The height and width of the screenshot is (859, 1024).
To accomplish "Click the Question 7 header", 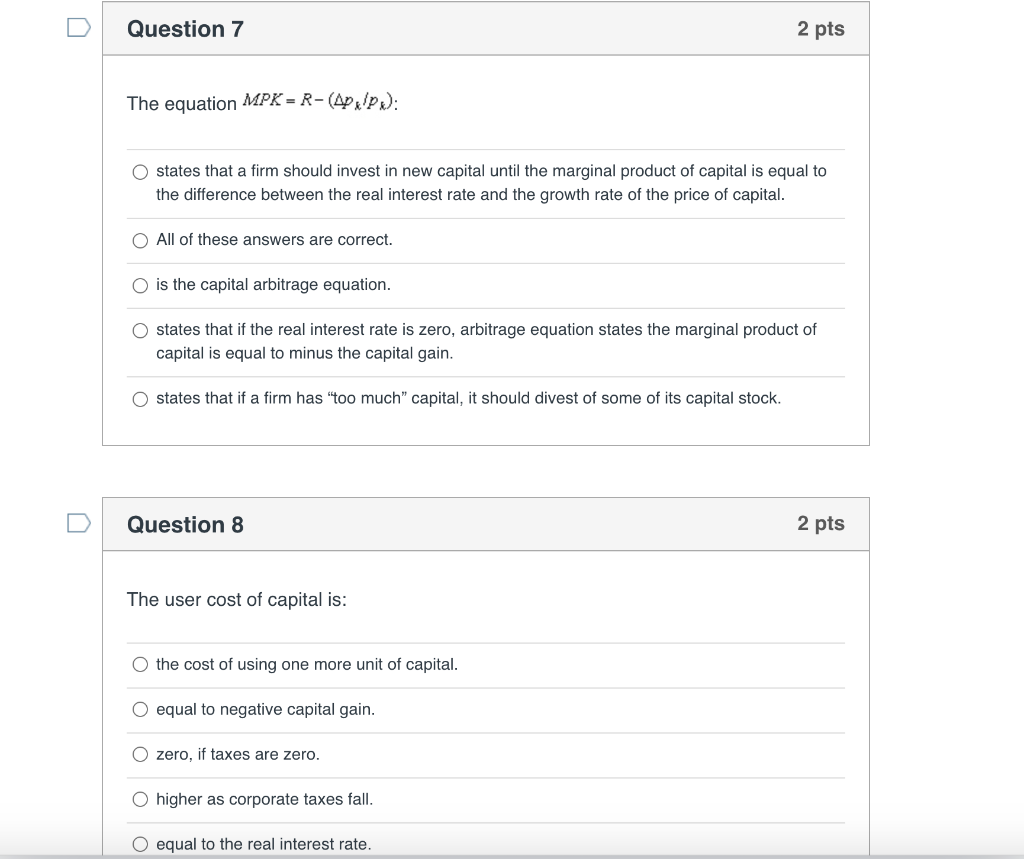I will pyautogui.click(x=185, y=29).
